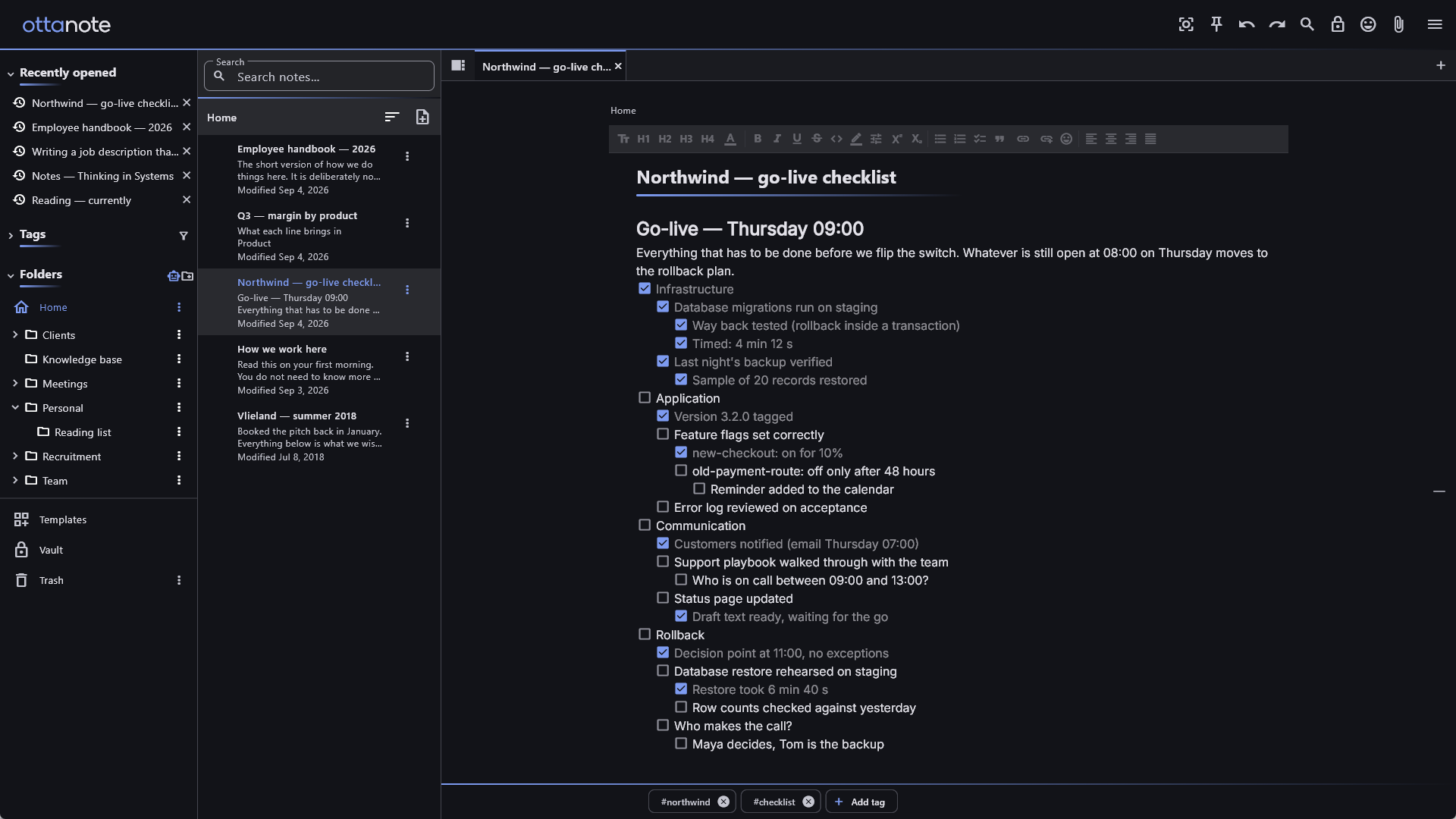Click the Add tag button
Image resolution: width=1456 pixels, height=819 pixels.
[861, 802]
